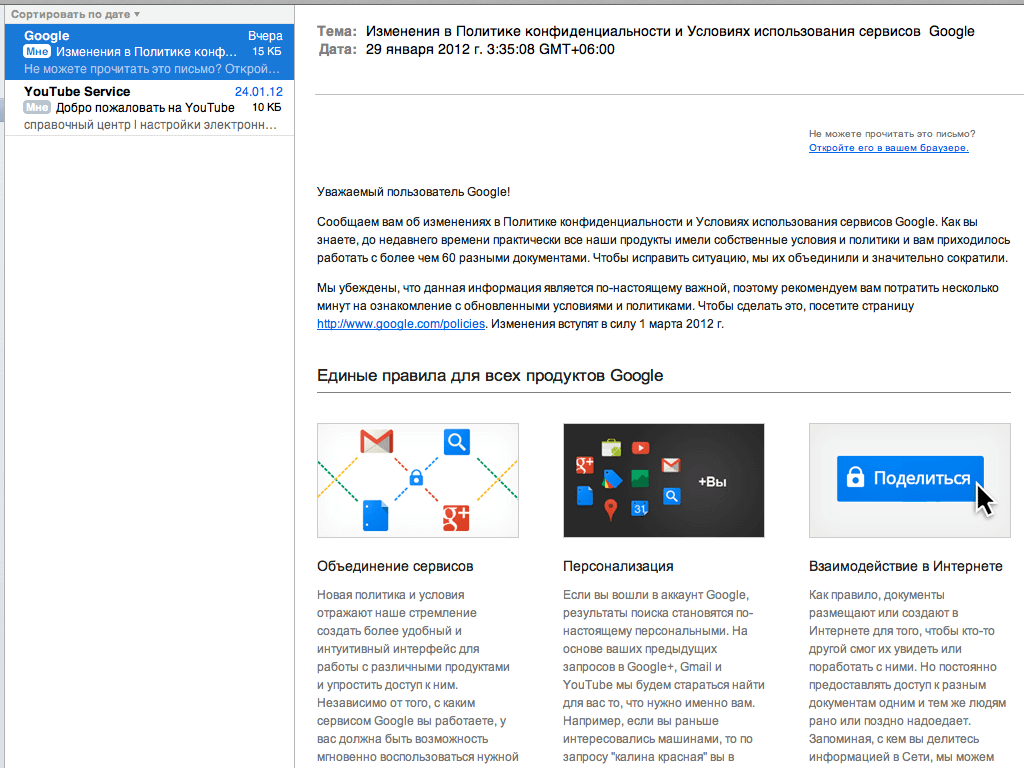This screenshot has height=768, width=1024.
Task: Click the date line '29 января 2012 г.'
Action: (424, 50)
